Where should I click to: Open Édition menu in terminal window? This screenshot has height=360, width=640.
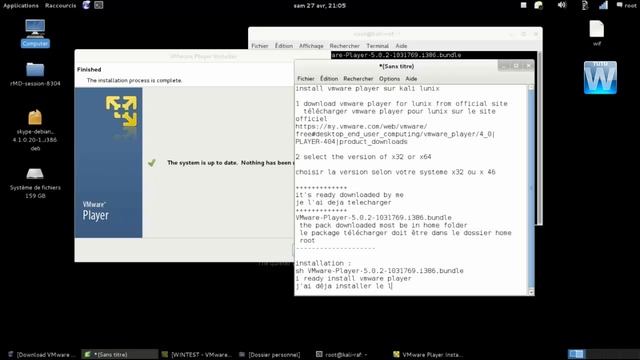(284, 46)
